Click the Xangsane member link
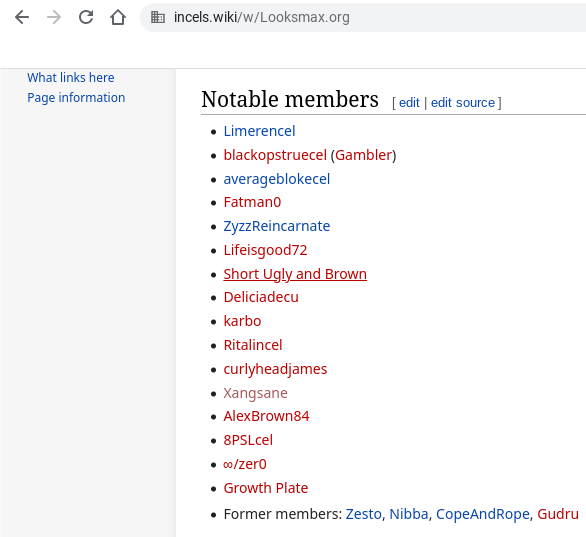Viewport: 586px width, 537px height. tap(255, 393)
